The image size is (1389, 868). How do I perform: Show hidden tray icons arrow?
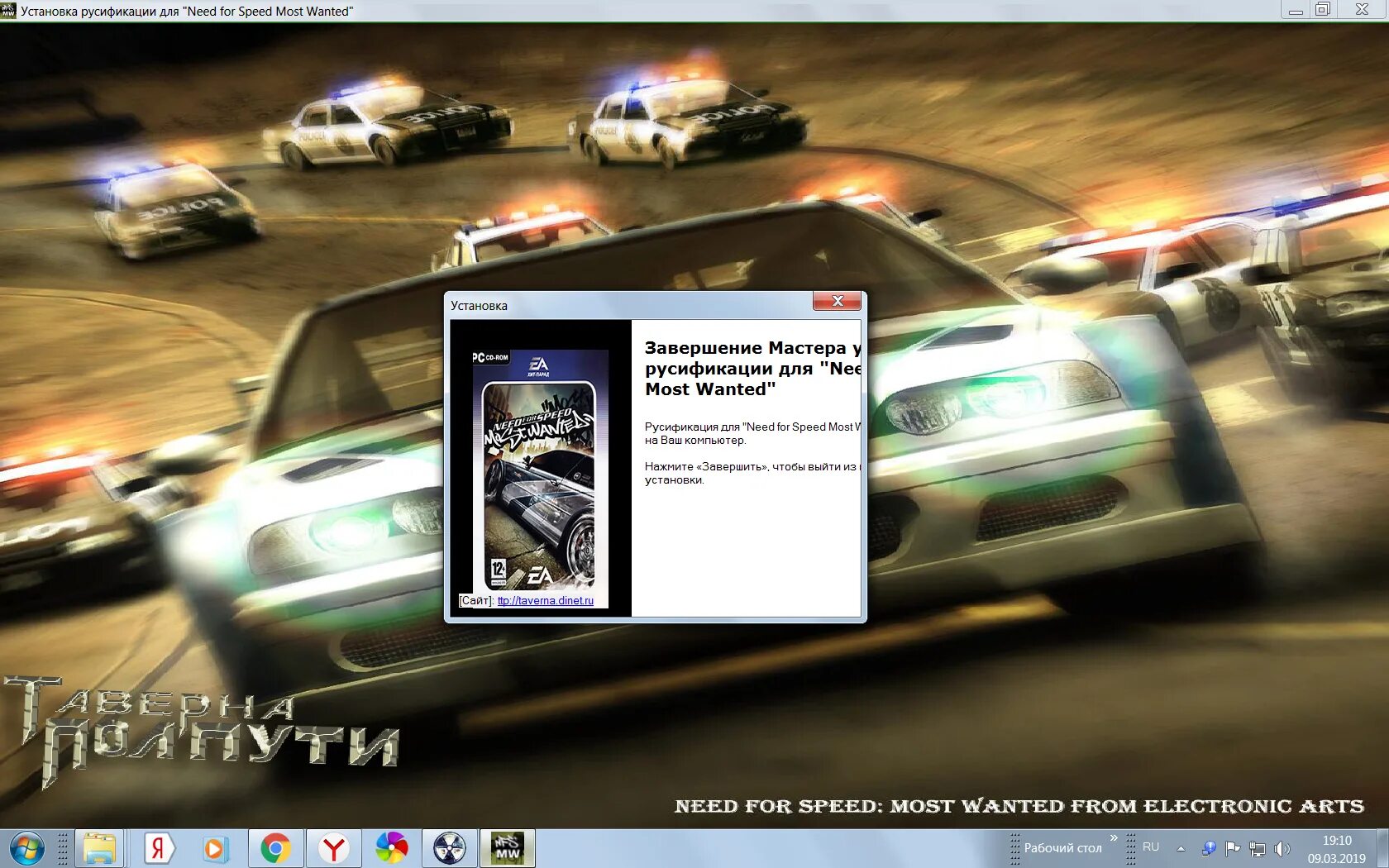1181,848
